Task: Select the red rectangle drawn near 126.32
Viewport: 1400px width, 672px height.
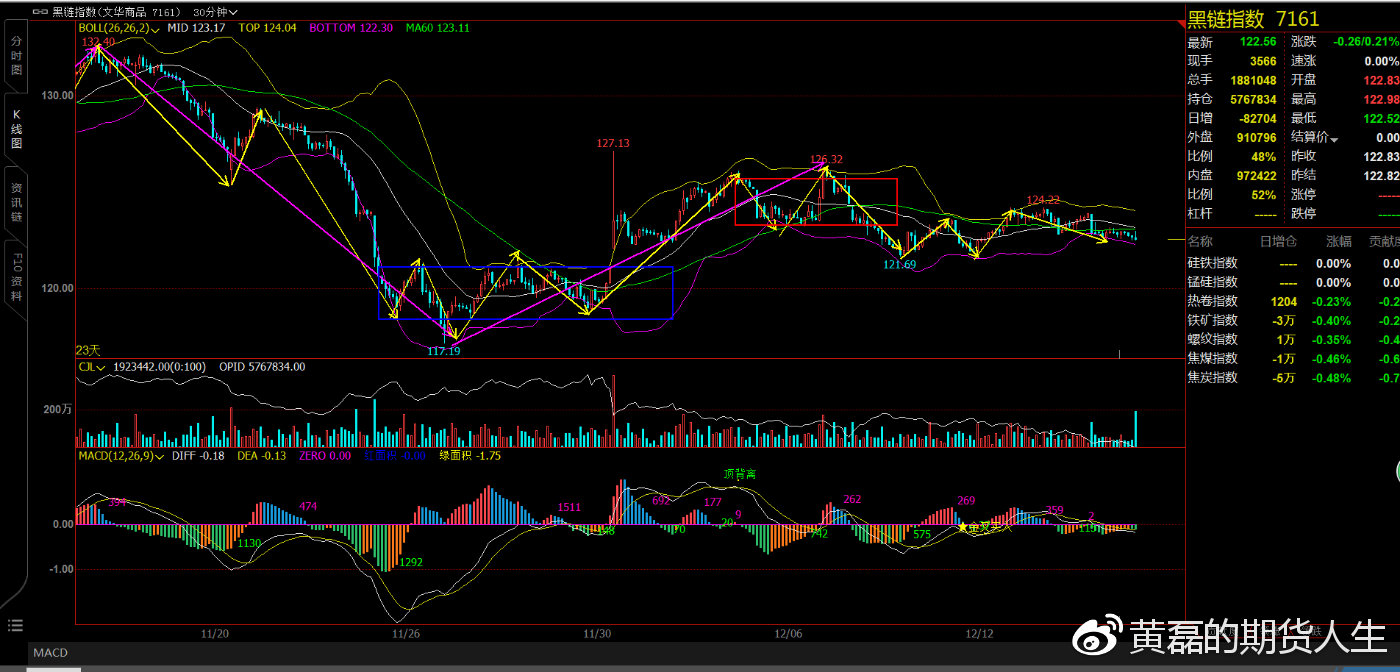Action: pyautogui.click(x=816, y=202)
